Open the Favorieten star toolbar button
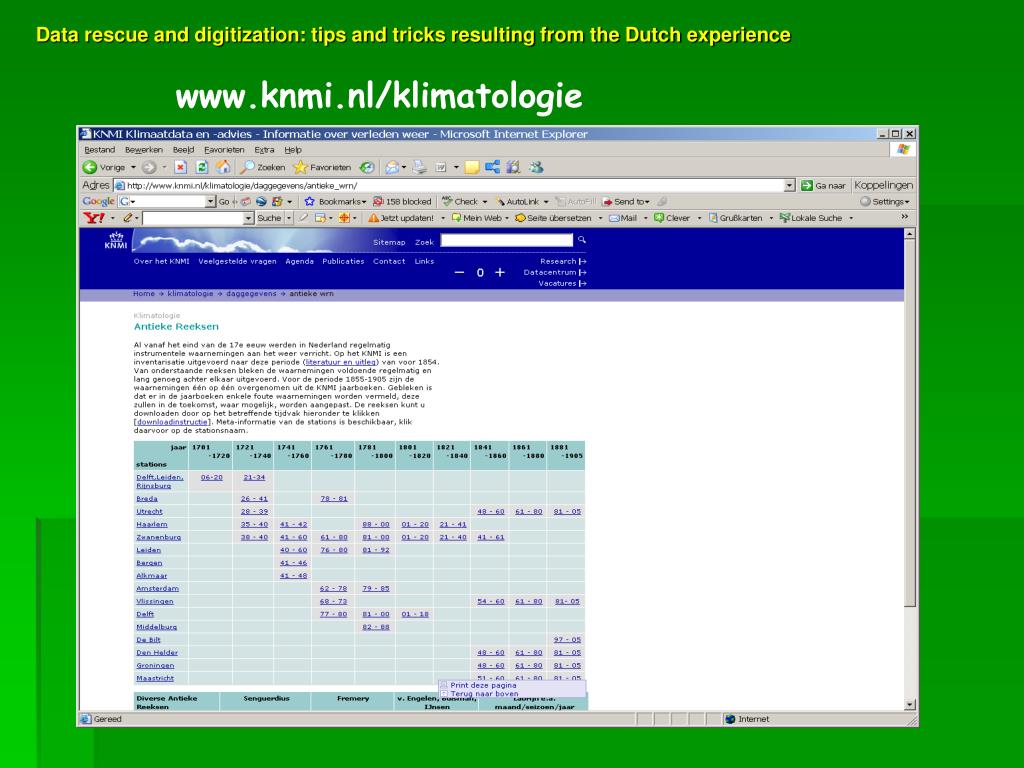This screenshot has height=768, width=1024. pyautogui.click(x=322, y=167)
